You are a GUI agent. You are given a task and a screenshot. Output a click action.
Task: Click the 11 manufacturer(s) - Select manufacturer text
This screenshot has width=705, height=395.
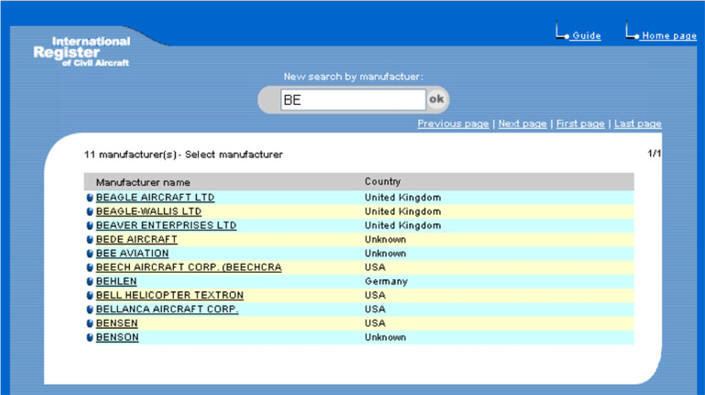pos(183,155)
